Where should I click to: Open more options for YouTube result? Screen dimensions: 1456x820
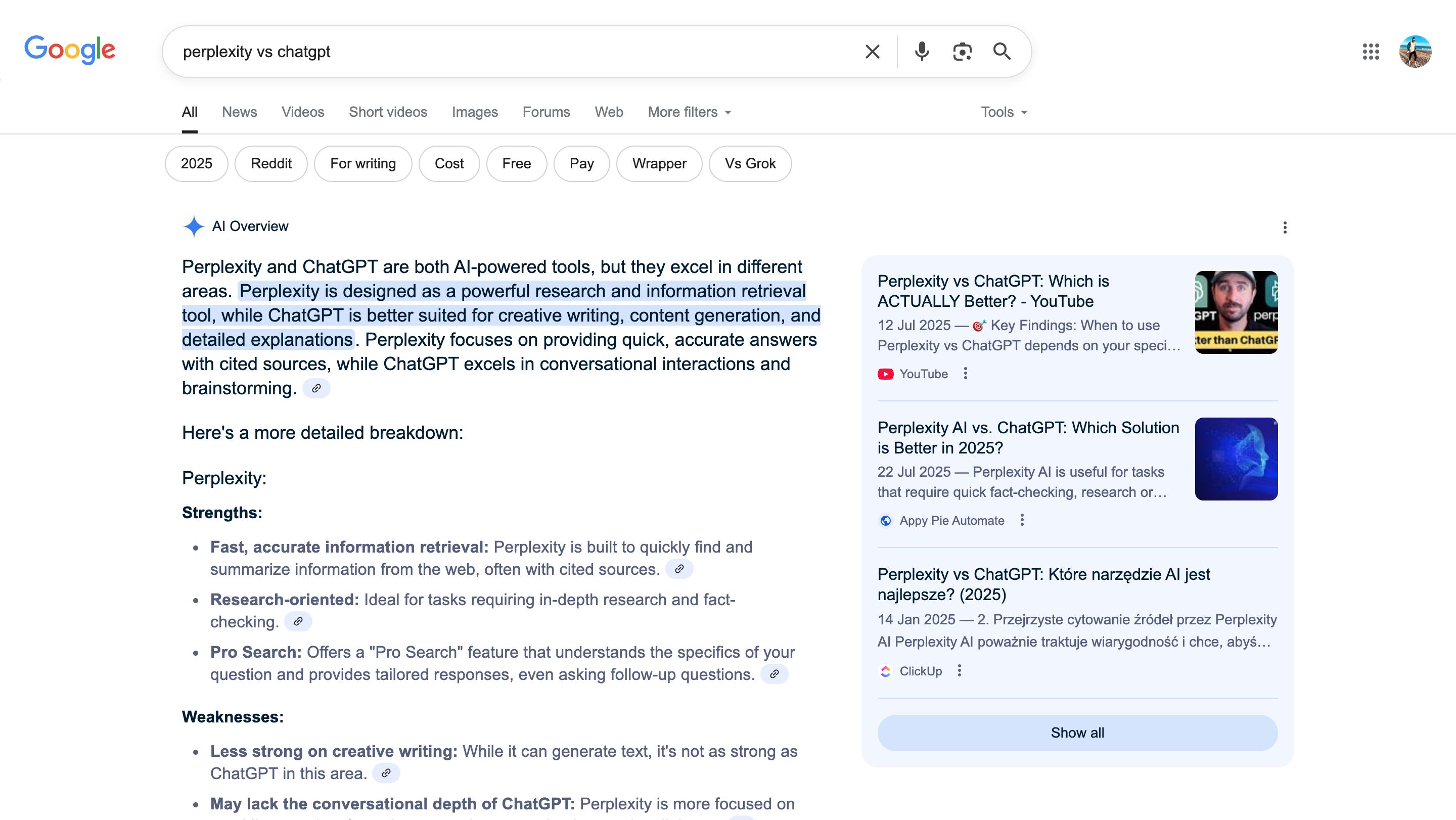966,373
